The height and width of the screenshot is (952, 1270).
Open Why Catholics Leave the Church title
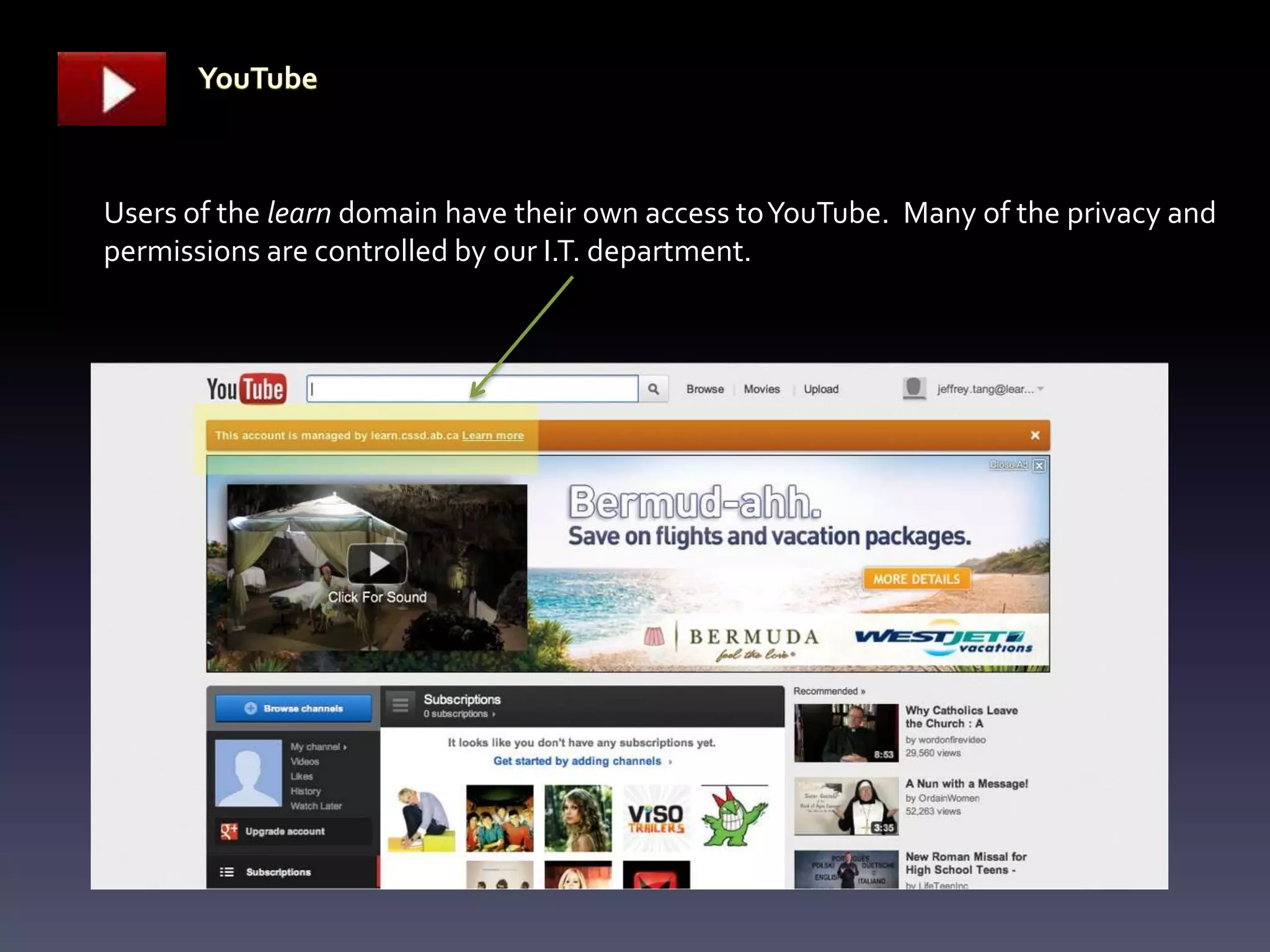click(961, 717)
